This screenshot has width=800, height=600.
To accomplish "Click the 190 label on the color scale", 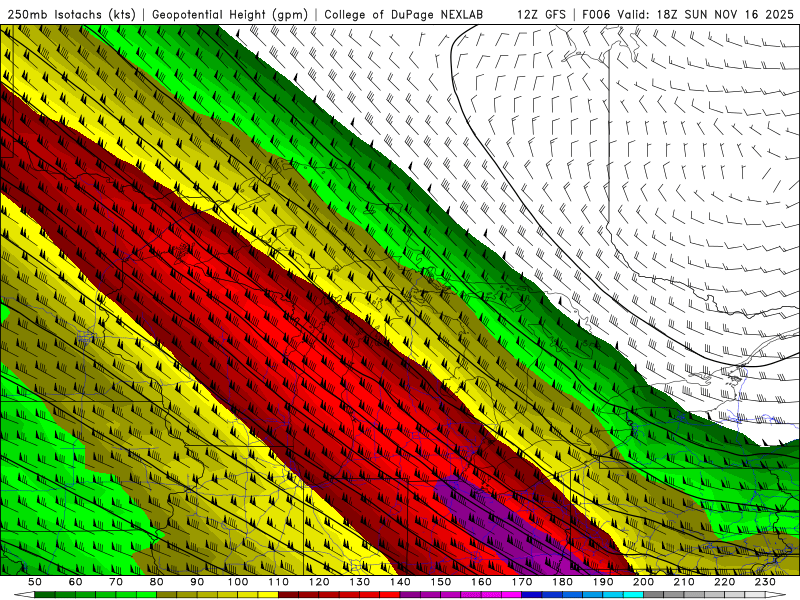I will point(603,582).
